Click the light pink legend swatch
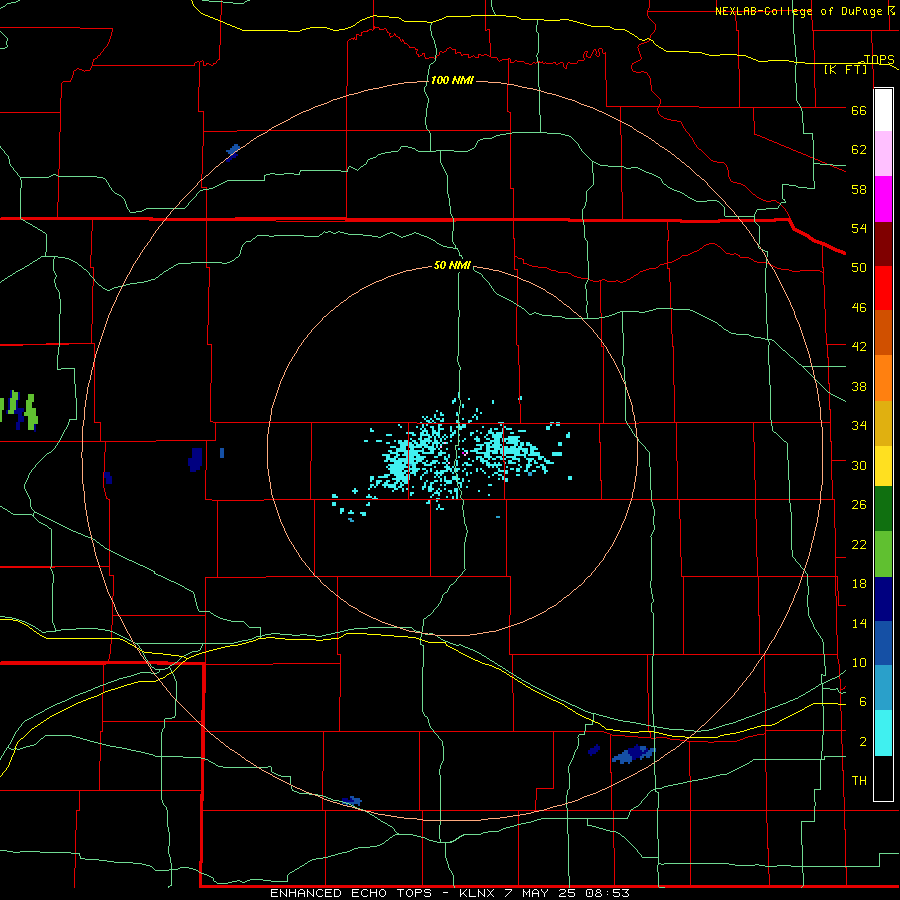The width and height of the screenshot is (900, 900). point(883,154)
